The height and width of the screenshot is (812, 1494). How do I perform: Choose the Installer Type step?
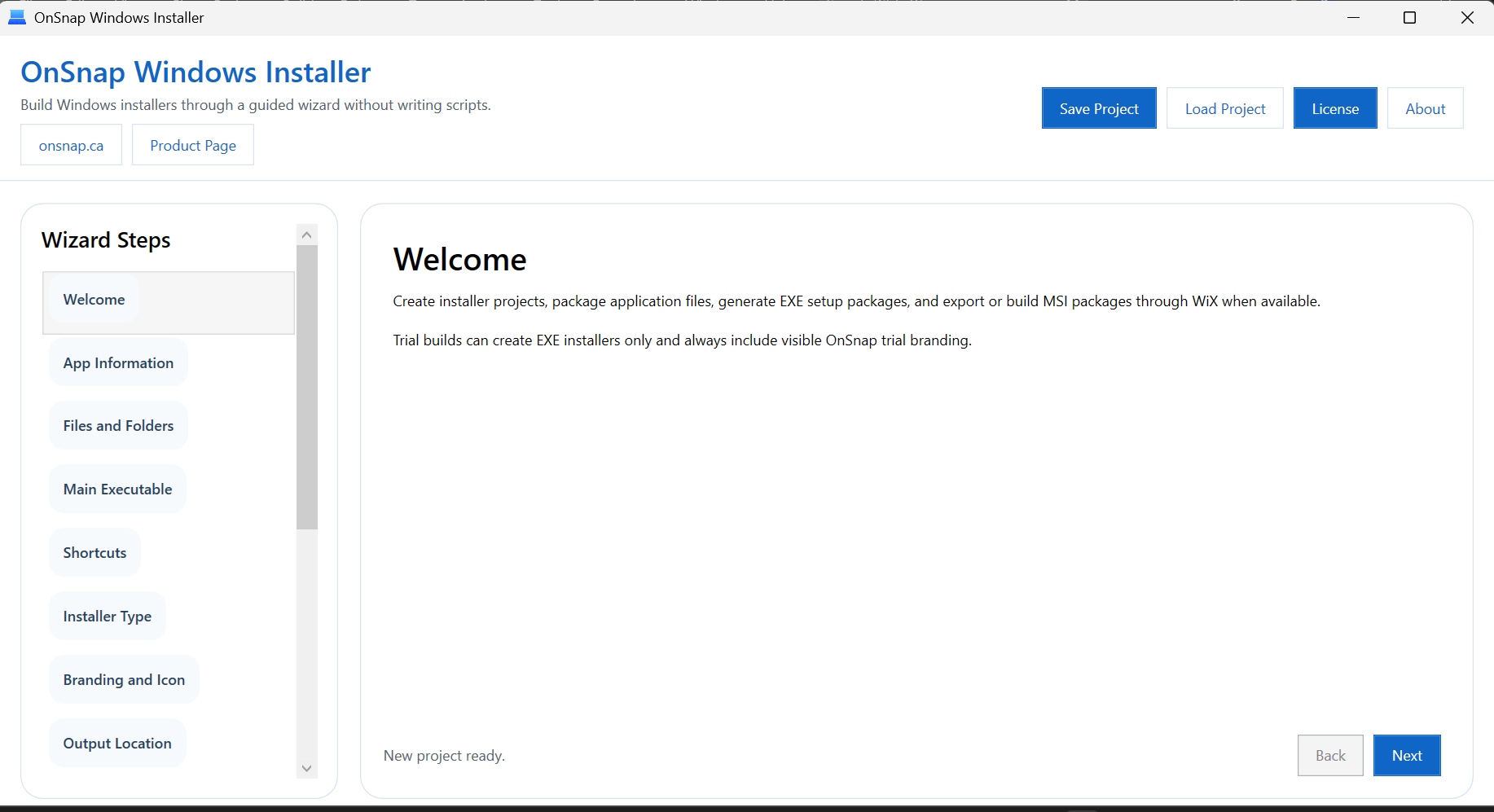[x=108, y=616]
